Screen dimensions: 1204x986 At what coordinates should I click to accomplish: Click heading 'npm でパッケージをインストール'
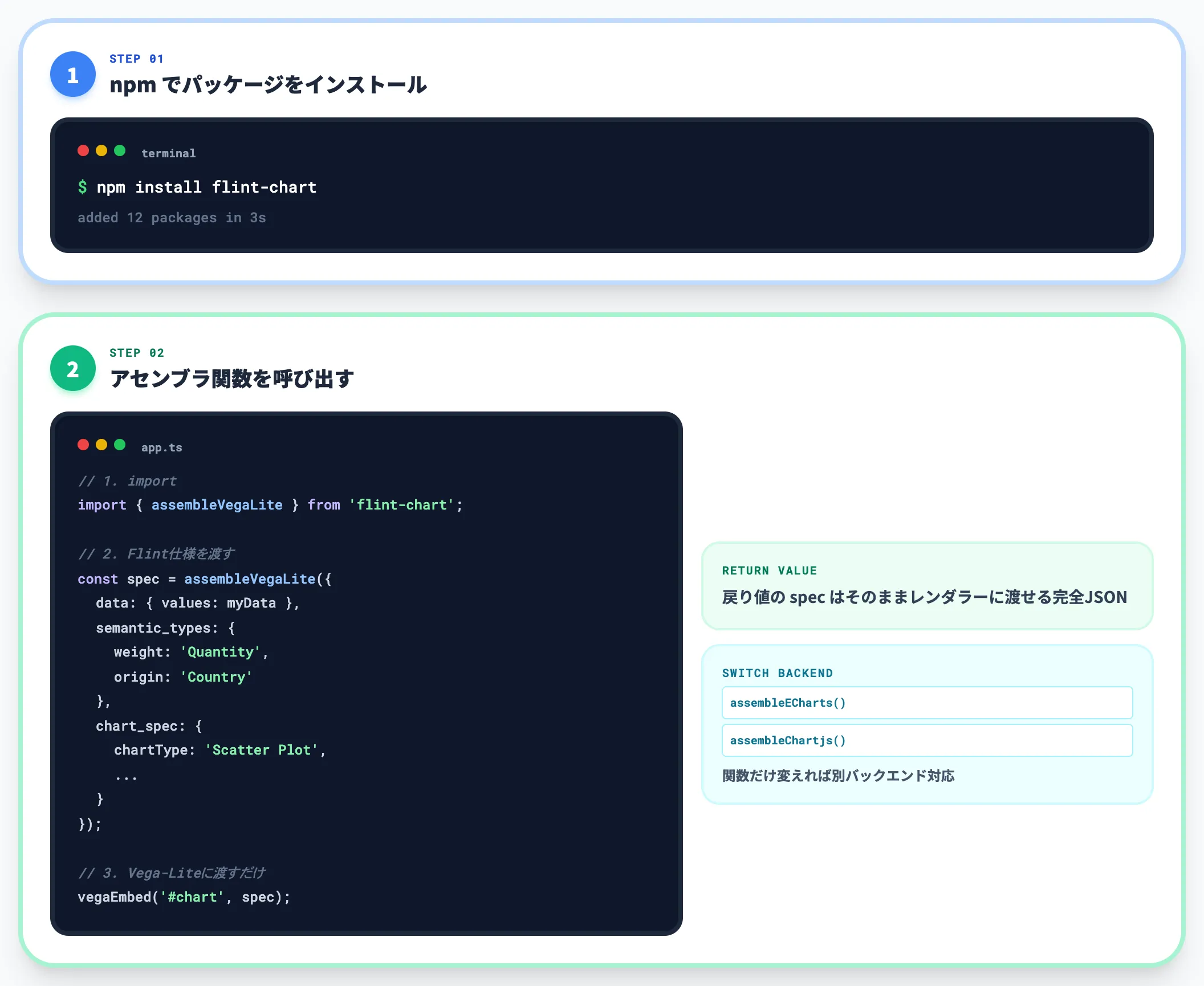(x=268, y=85)
